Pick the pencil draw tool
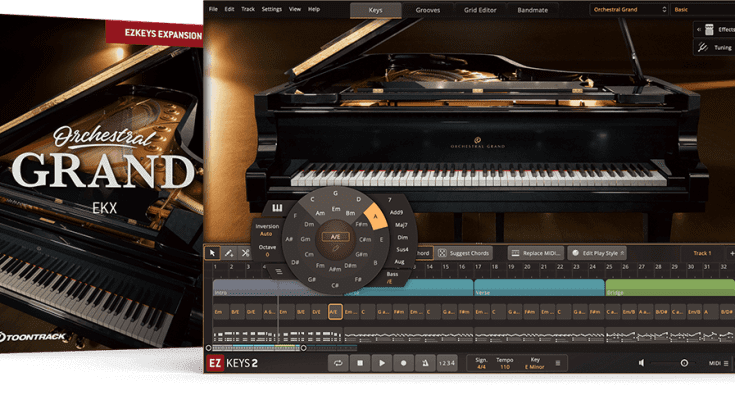This screenshot has height=400, width=735. [229, 253]
